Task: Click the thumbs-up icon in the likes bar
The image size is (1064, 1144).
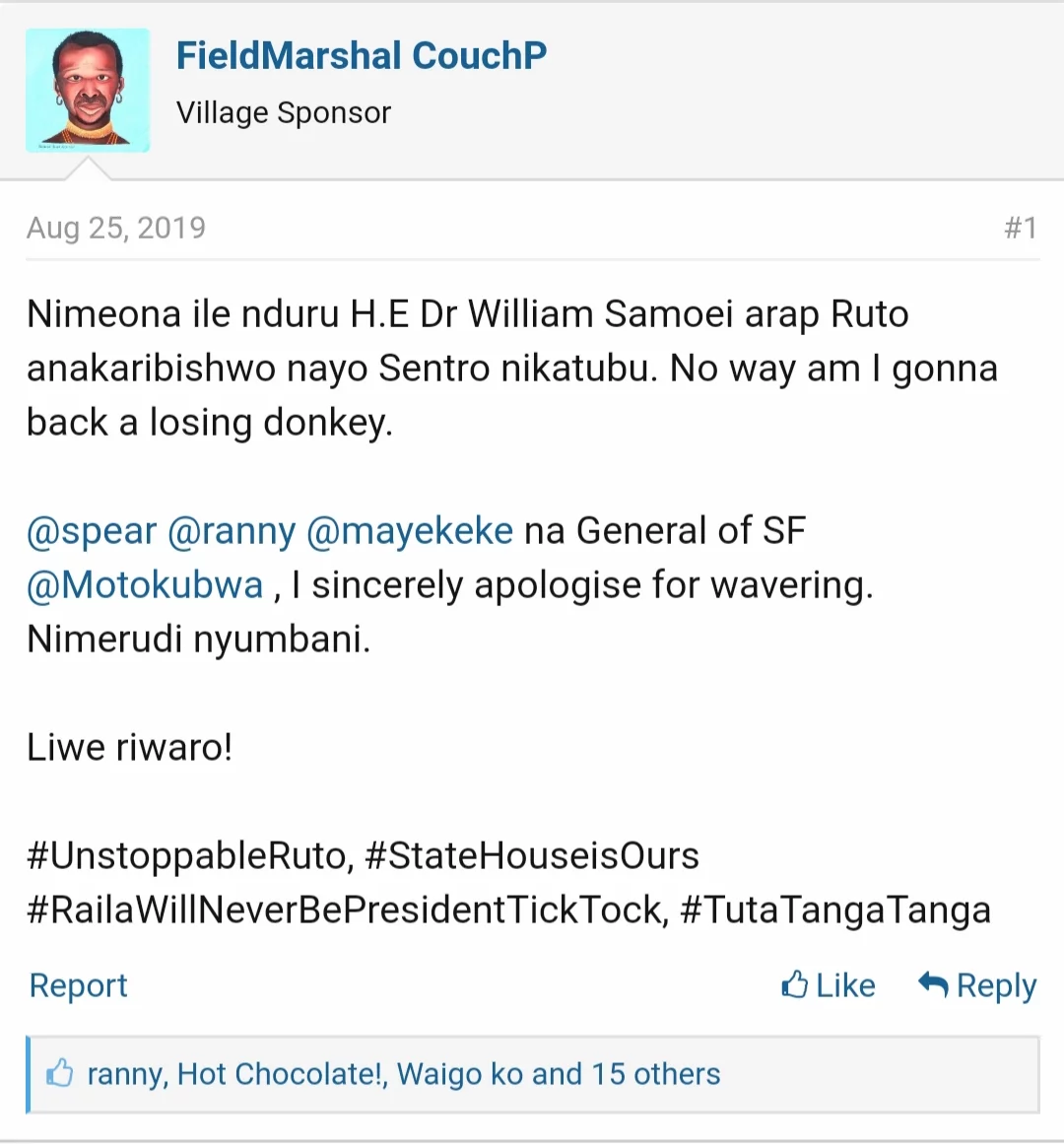Action: click(60, 1073)
